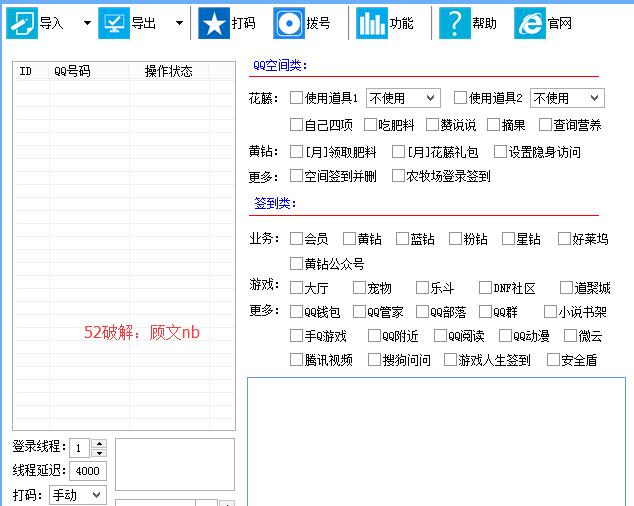This screenshot has width=634, height=506.
Task: Click the ID column header
Action: tap(31, 71)
